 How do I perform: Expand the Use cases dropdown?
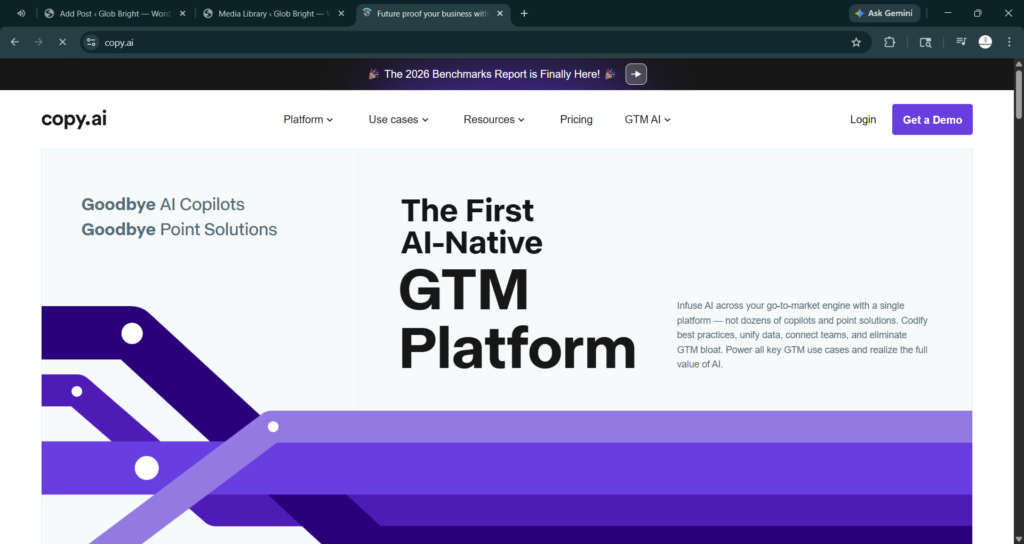point(398,119)
